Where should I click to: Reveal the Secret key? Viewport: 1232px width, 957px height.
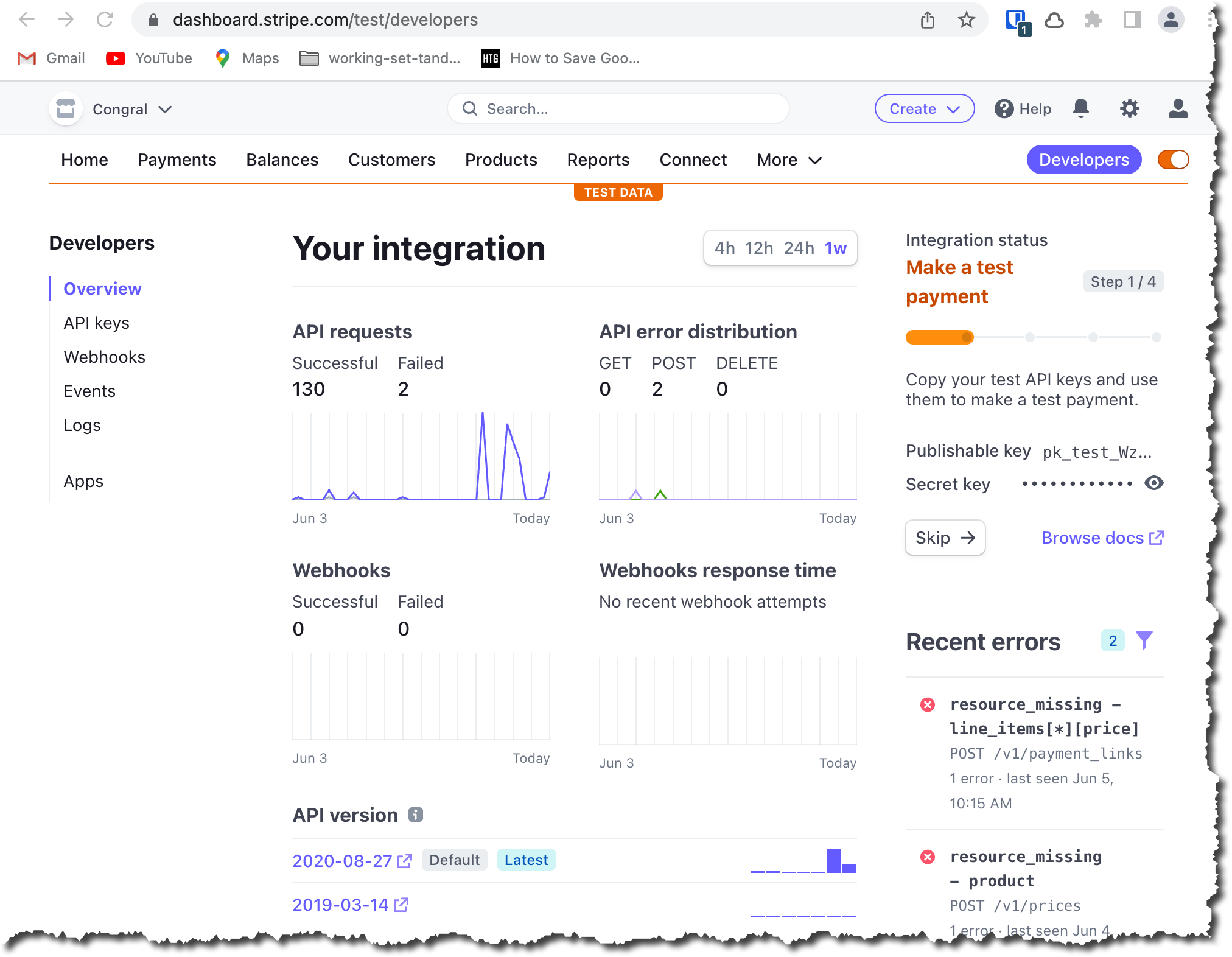[x=1155, y=483]
